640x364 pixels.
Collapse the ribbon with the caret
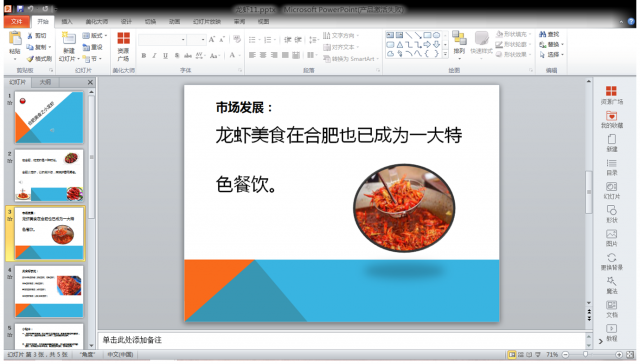(621, 22)
